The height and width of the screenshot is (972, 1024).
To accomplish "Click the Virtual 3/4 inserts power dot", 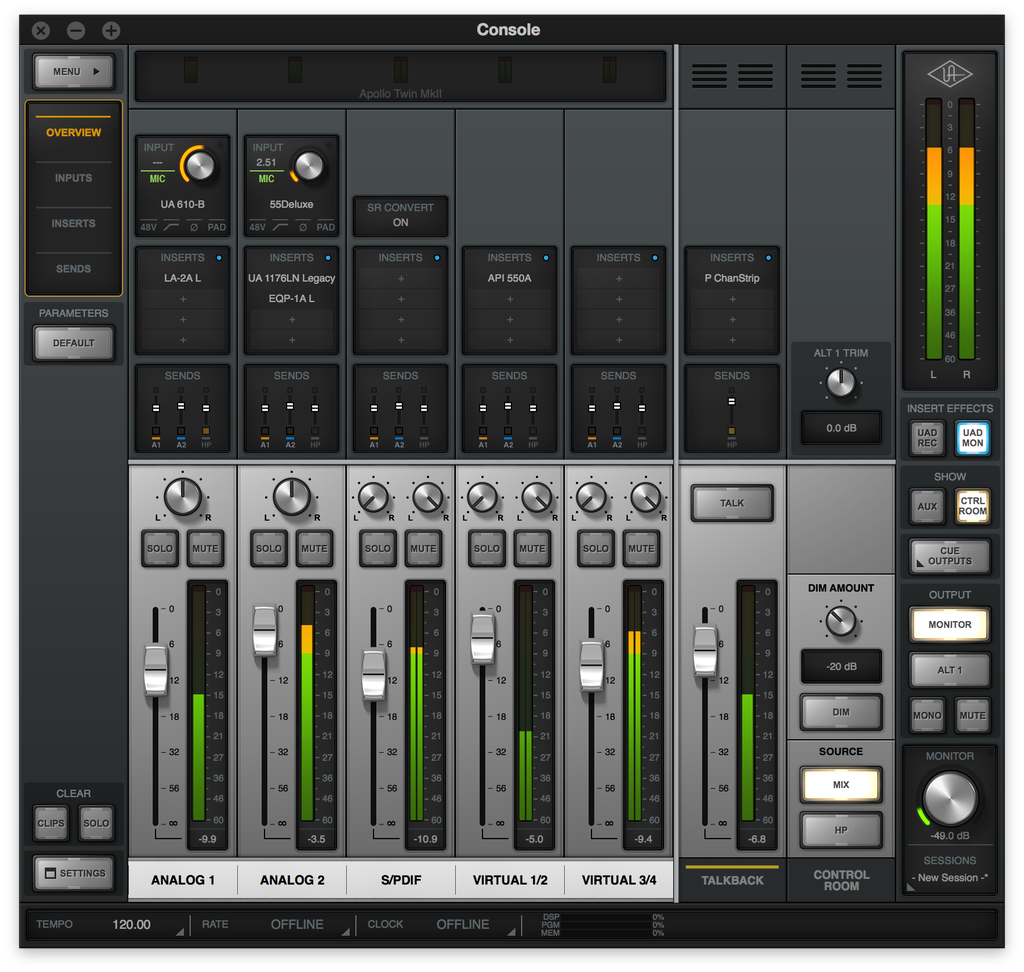I will click(654, 258).
